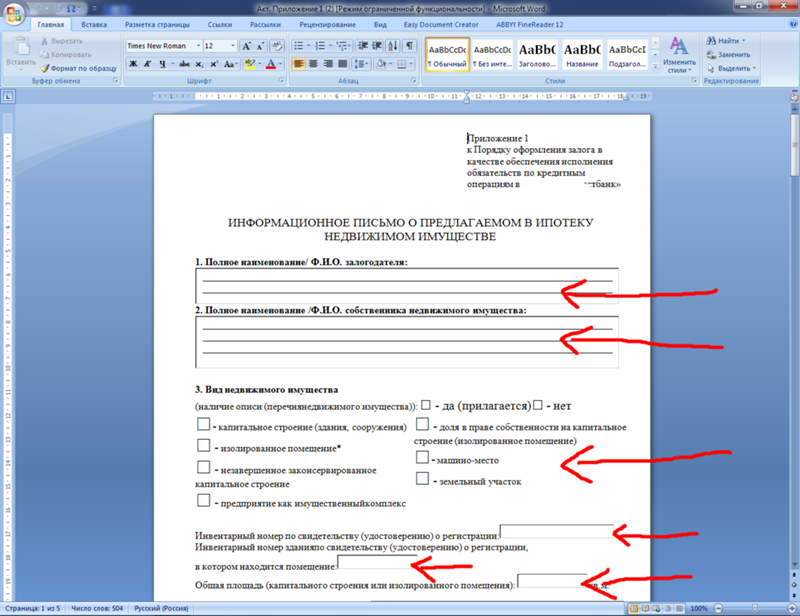800x616 pixels.
Task: Open the line spacing dropdown
Action: click(361, 64)
